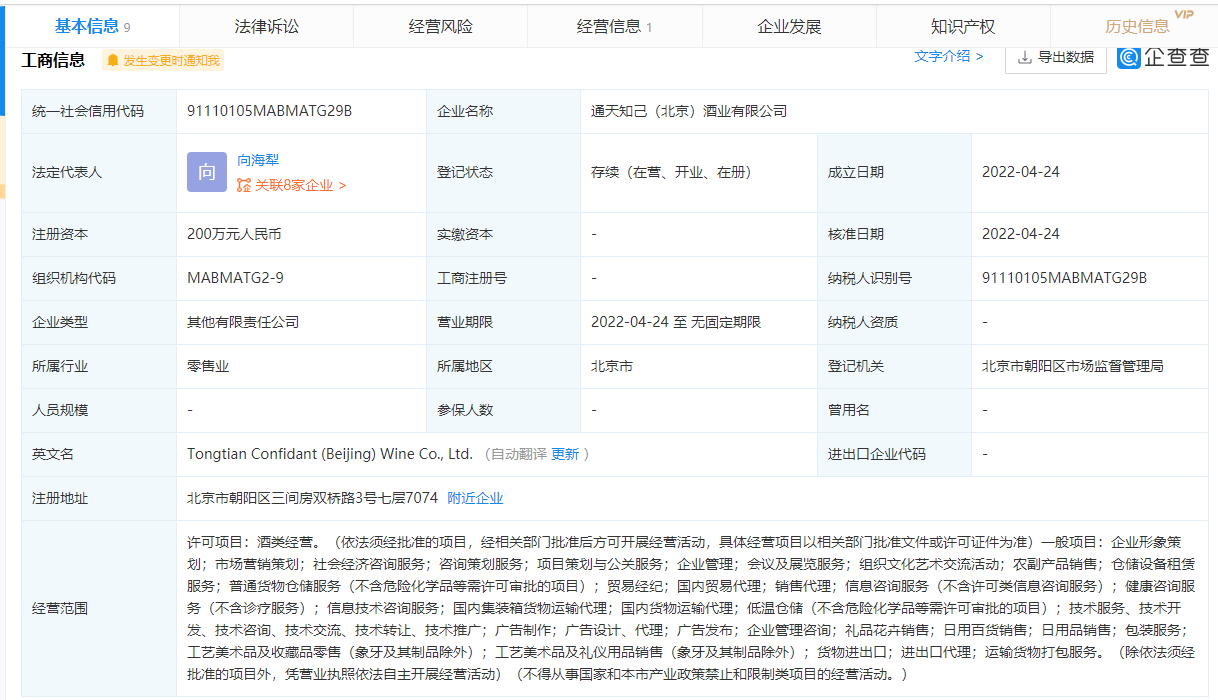Image resolution: width=1218 pixels, height=700 pixels.
Task: Open legal representative 向海犁's profile
Action: [258, 159]
